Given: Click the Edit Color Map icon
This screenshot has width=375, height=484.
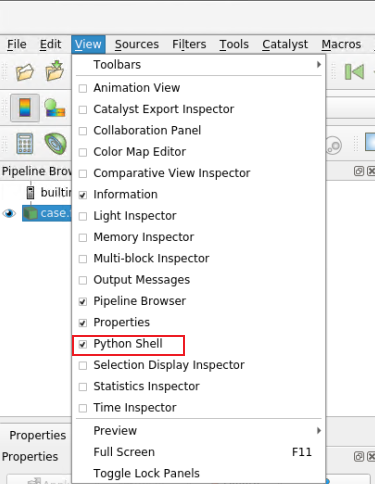Looking at the screenshot, I should [x=55, y=108].
